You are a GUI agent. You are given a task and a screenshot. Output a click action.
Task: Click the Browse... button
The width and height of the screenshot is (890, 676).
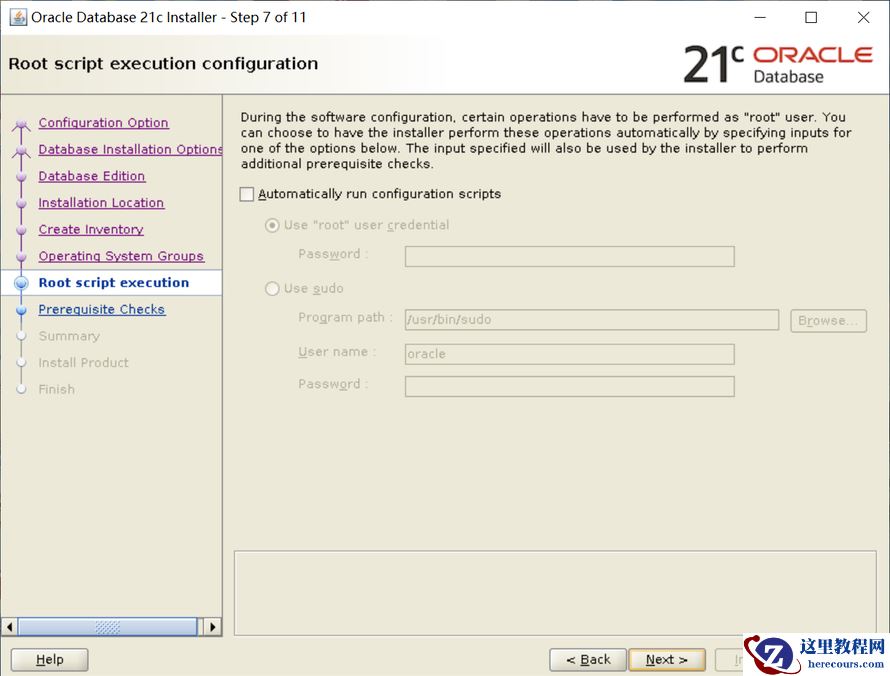pos(828,321)
